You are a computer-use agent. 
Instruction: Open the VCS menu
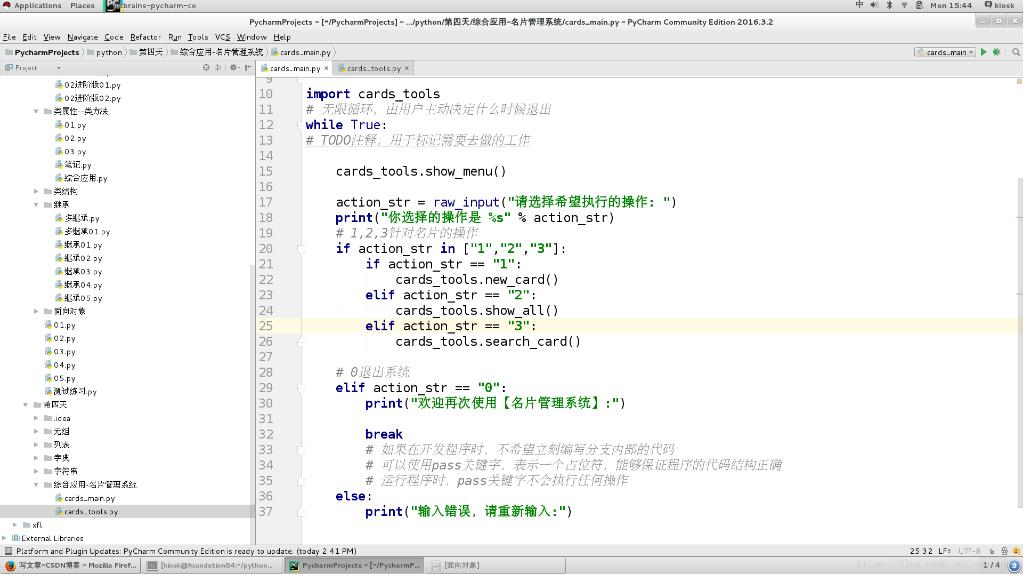(222, 37)
